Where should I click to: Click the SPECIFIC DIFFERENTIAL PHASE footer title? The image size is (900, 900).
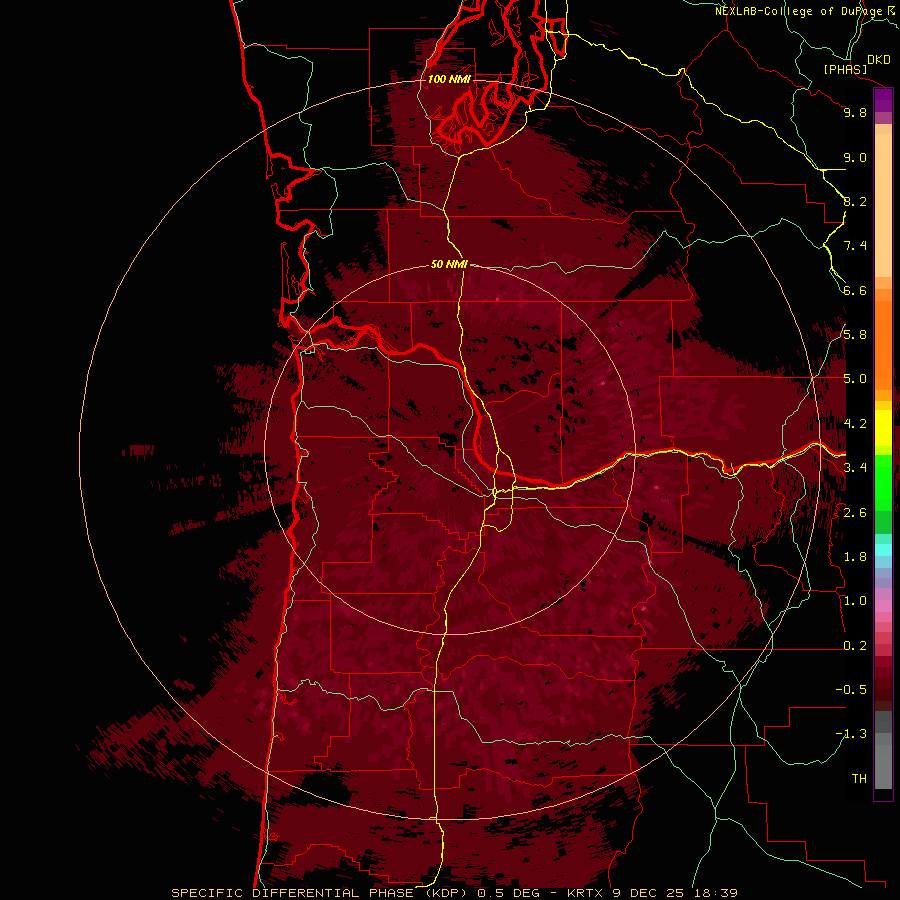[293, 893]
